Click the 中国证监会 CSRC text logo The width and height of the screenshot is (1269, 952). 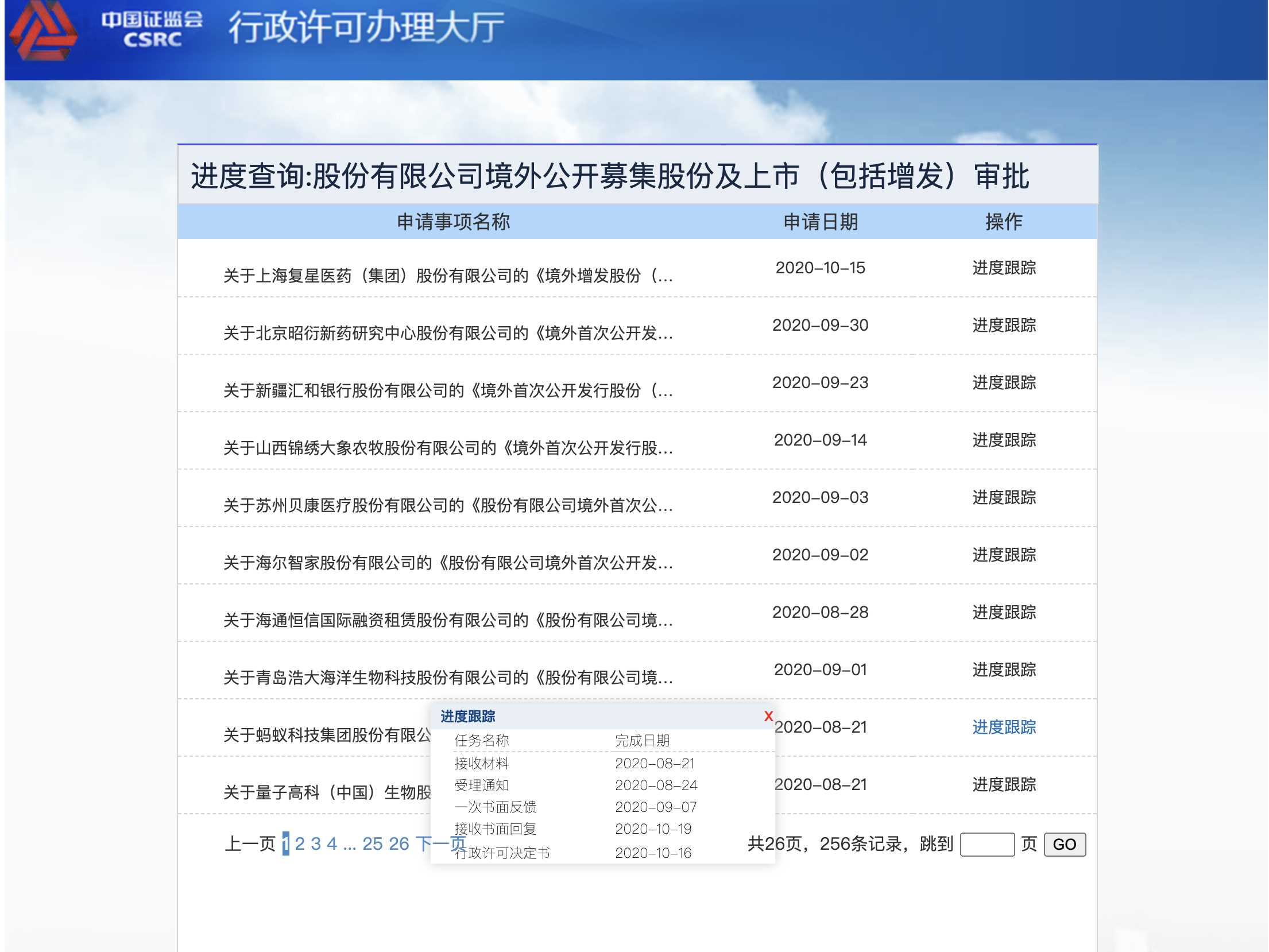[x=152, y=29]
